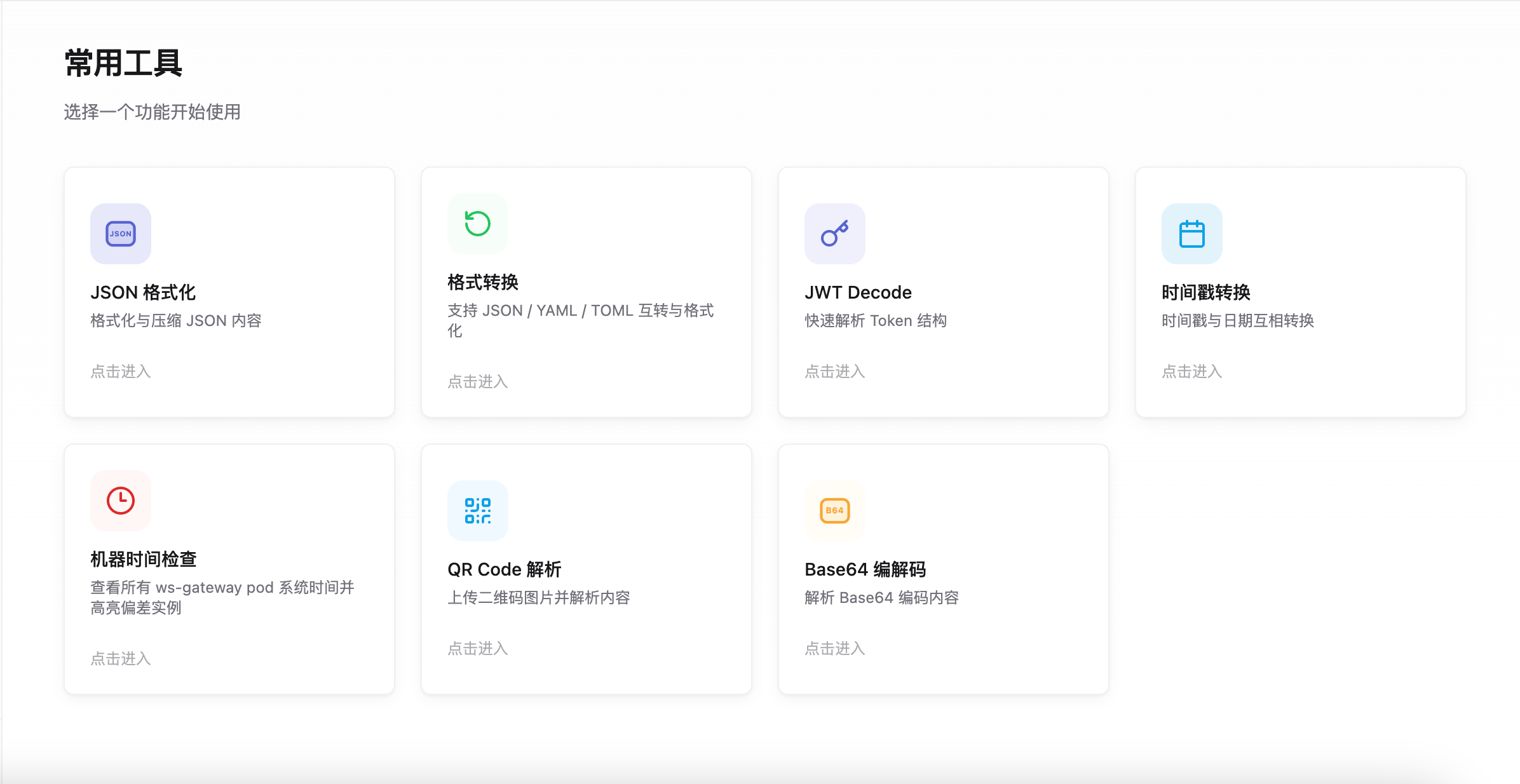Image resolution: width=1520 pixels, height=784 pixels.
Task: Click the green refresh conversion icon
Action: [x=478, y=224]
